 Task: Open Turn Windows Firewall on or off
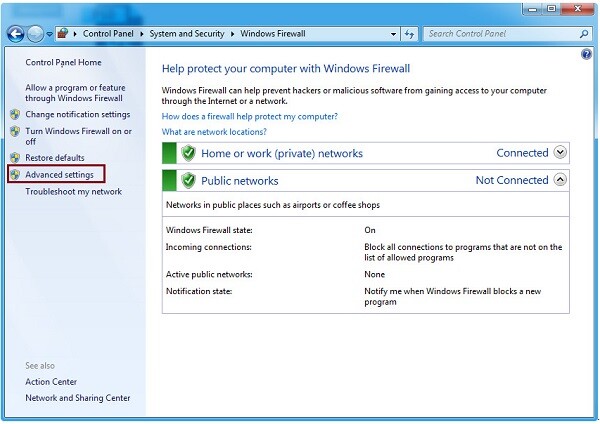pos(78,136)
